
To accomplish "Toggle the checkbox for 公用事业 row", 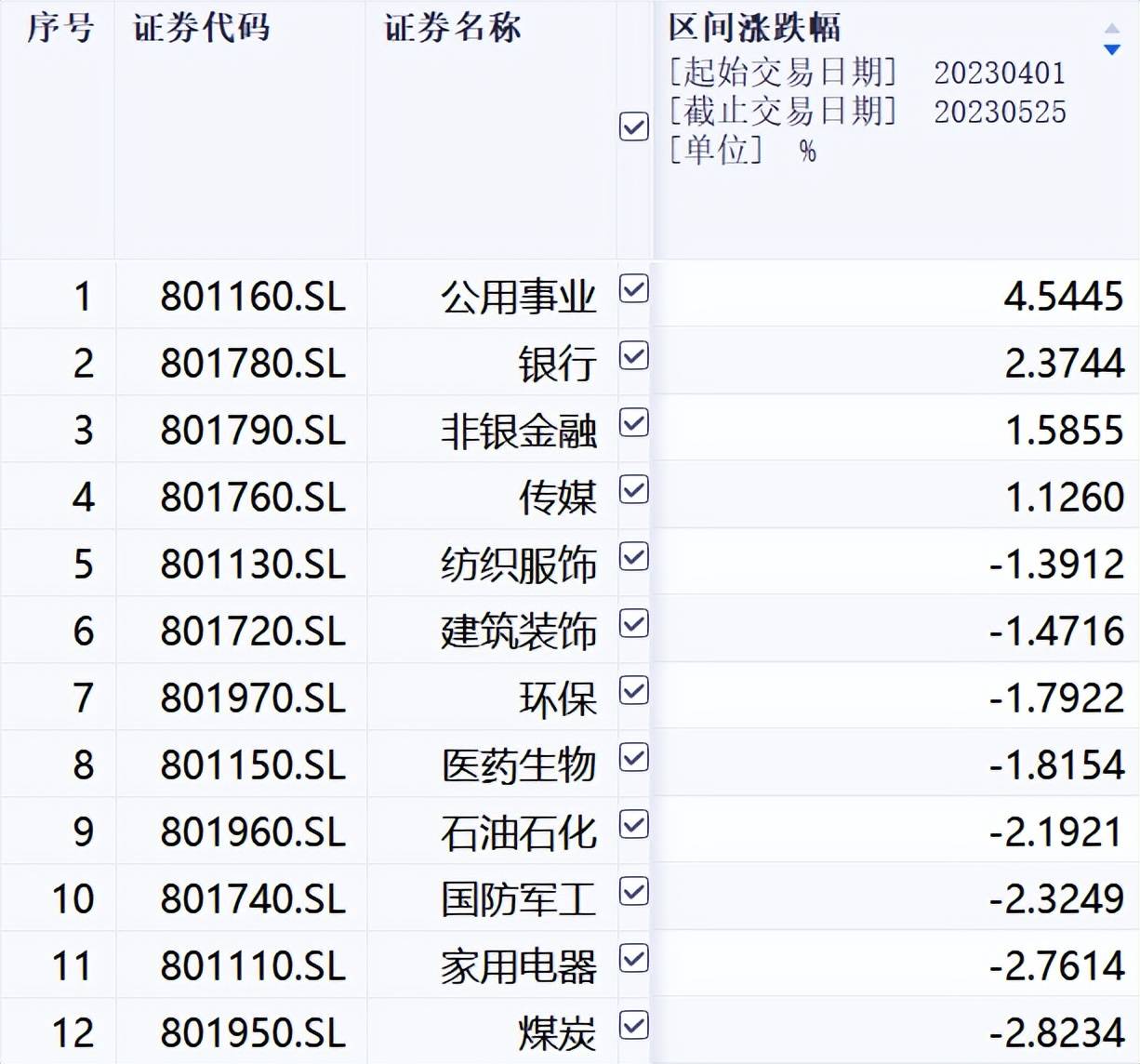I will pyautogui.click(x=634, y=289).
